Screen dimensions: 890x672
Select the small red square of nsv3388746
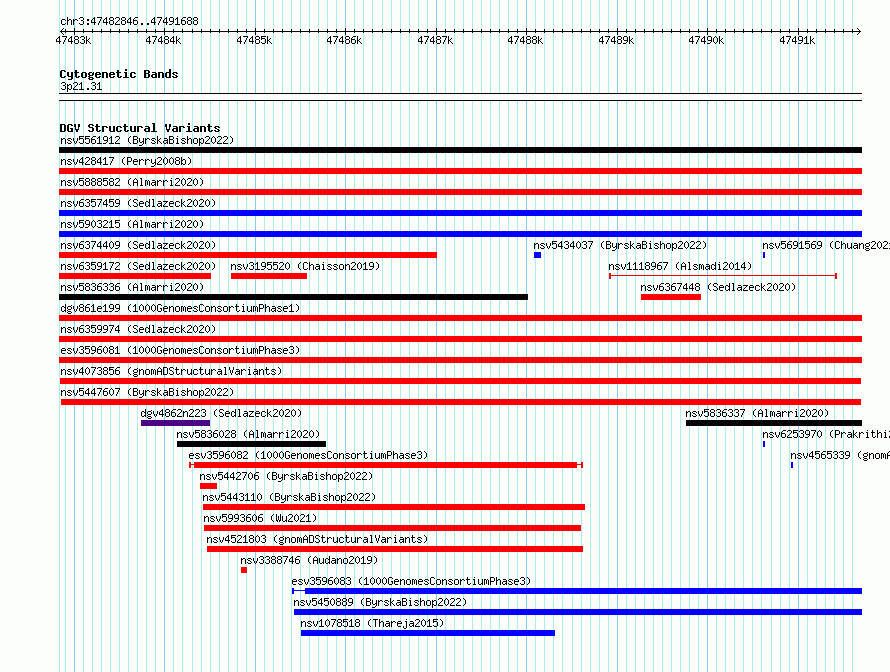coord(244,570)
